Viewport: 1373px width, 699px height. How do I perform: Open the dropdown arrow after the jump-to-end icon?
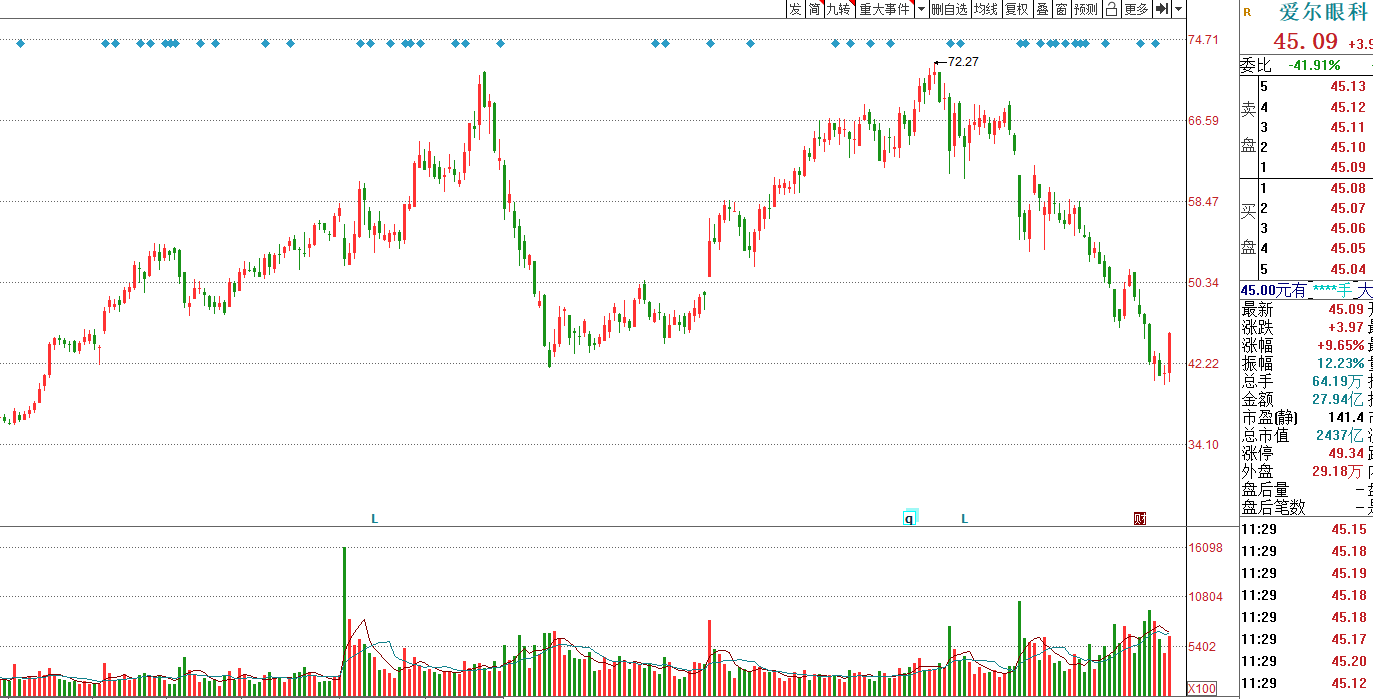[x=1178, y=9]
